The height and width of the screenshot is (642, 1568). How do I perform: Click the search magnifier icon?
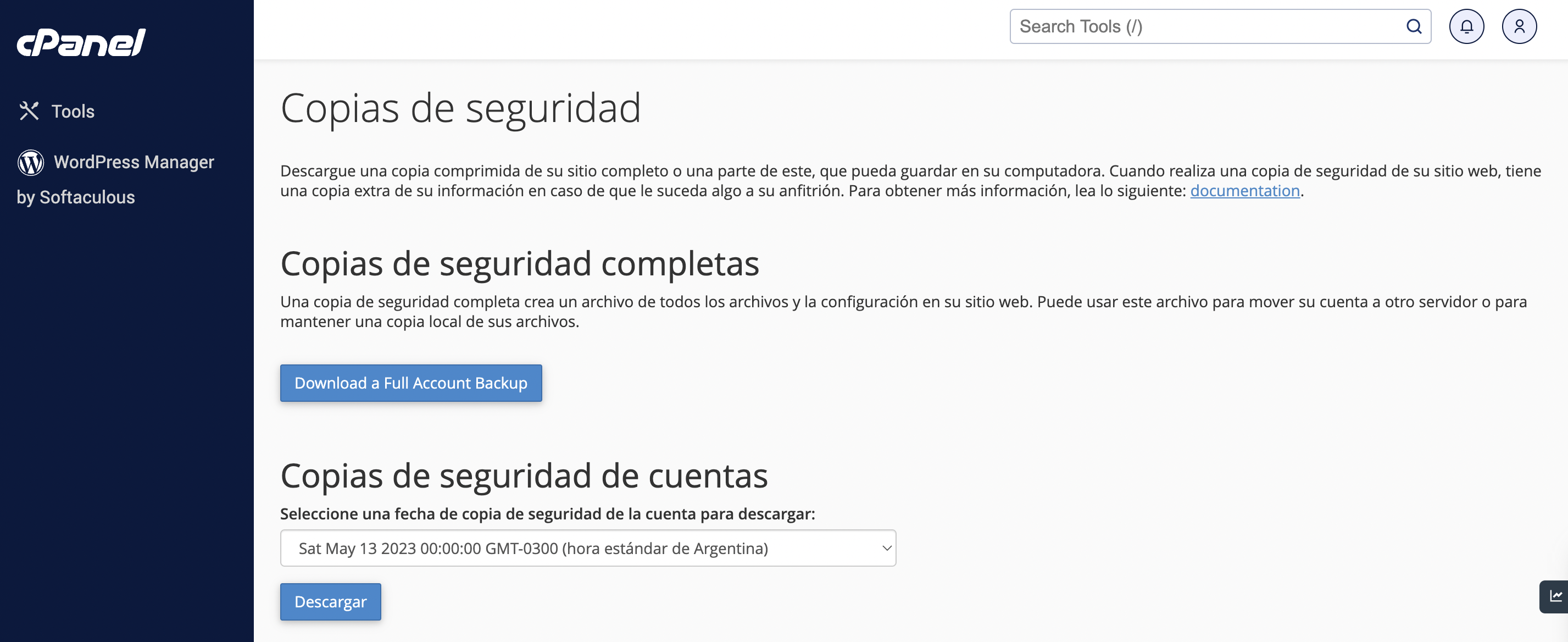pos(1414,26)
